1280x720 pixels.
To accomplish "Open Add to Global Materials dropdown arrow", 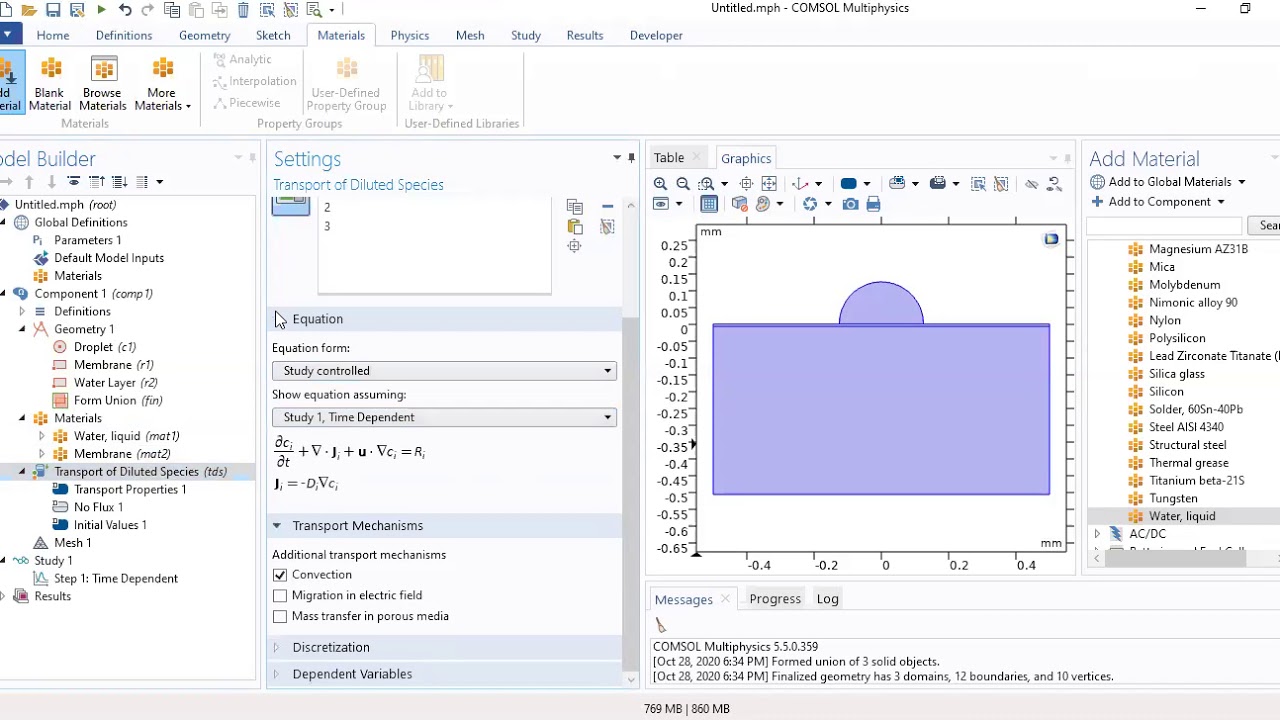I will tap(1242, 182).
